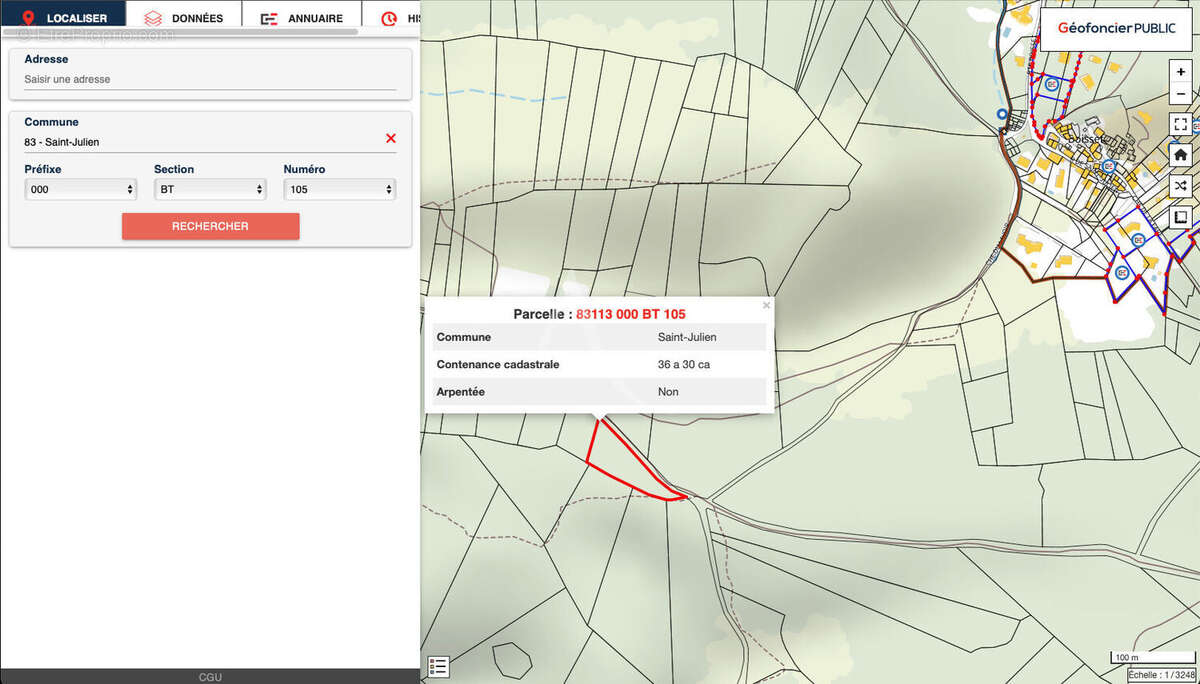The image size is (1200, 684).
Task: Close the parcel info popup
Action: click(767, 305)
